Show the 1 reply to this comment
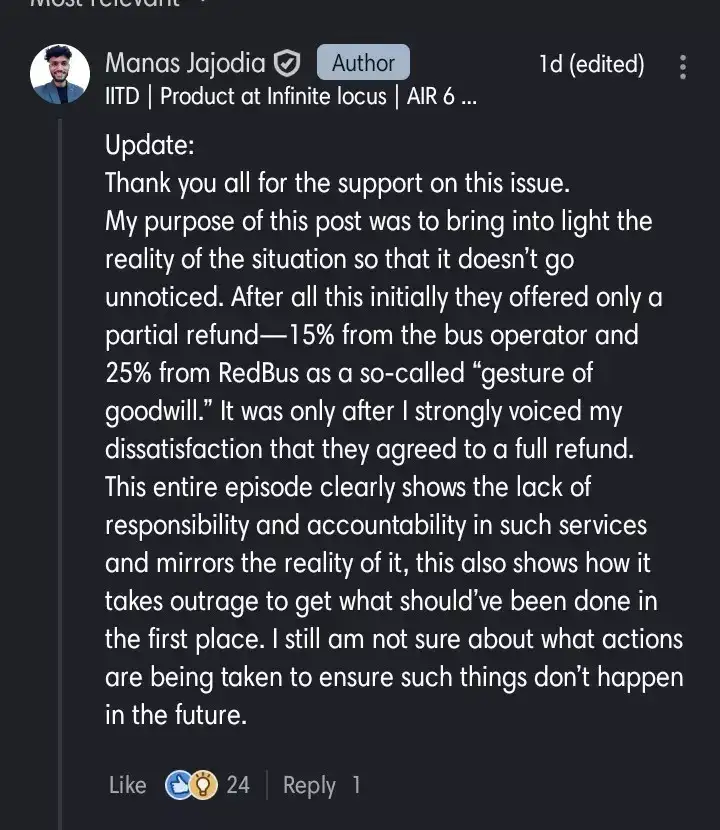 point(356,785)
